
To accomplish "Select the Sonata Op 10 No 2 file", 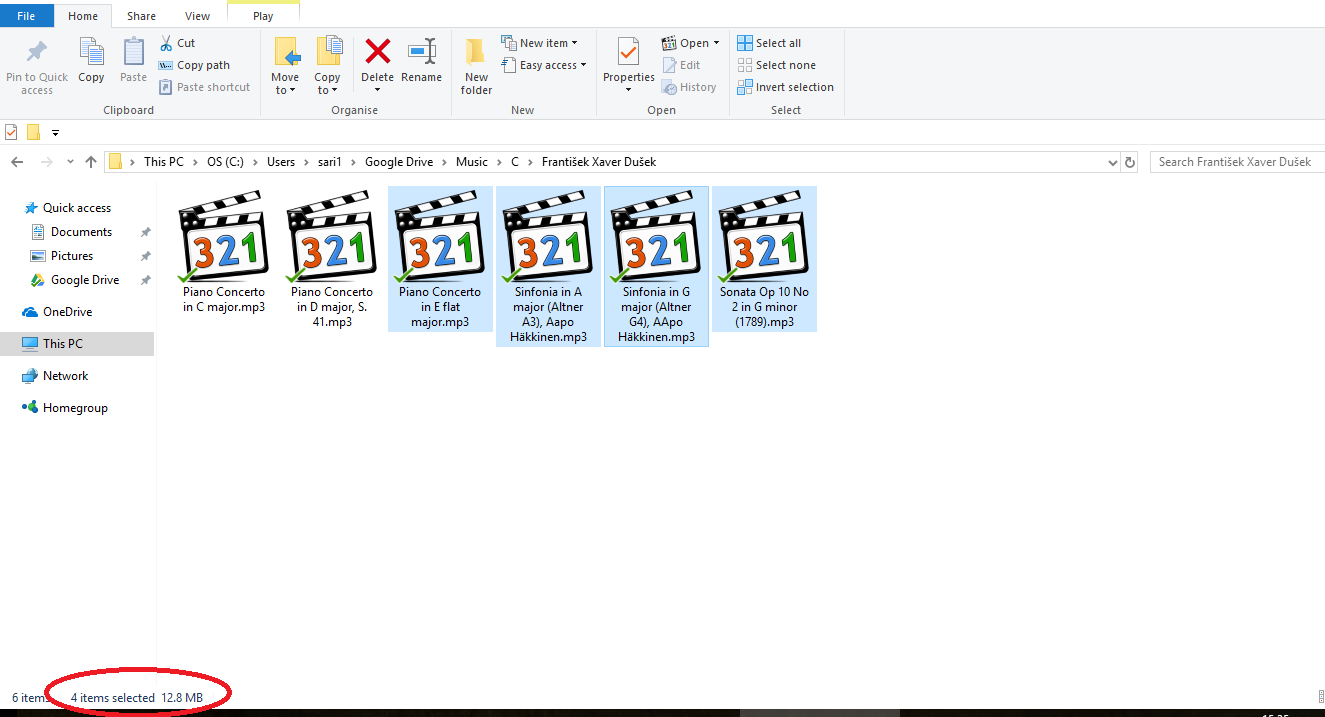I will click(763, 240).
